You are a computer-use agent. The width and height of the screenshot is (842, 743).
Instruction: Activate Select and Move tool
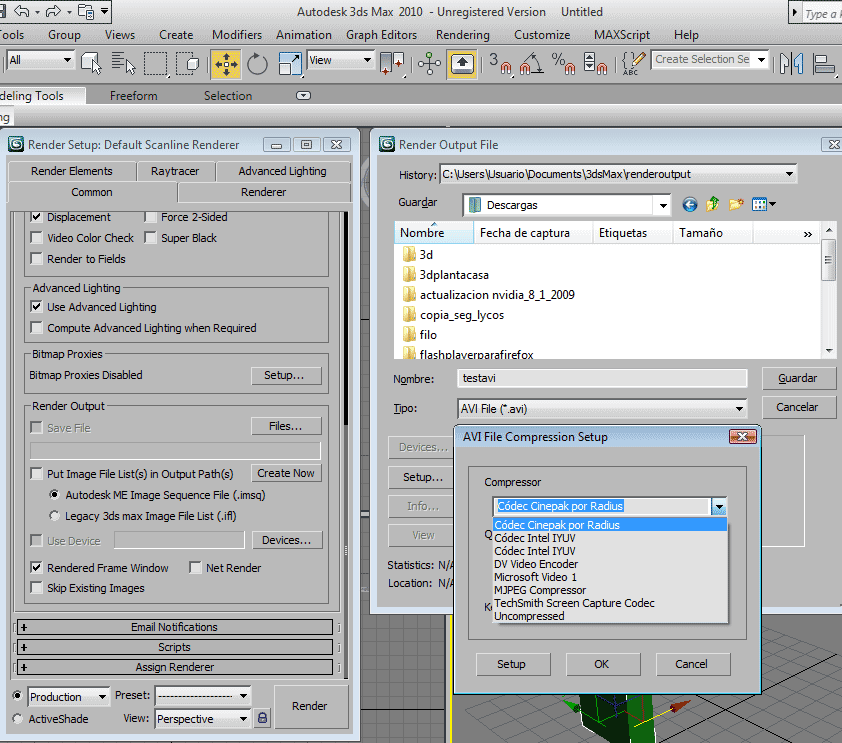pyautogui.click(x=226, y=64)
